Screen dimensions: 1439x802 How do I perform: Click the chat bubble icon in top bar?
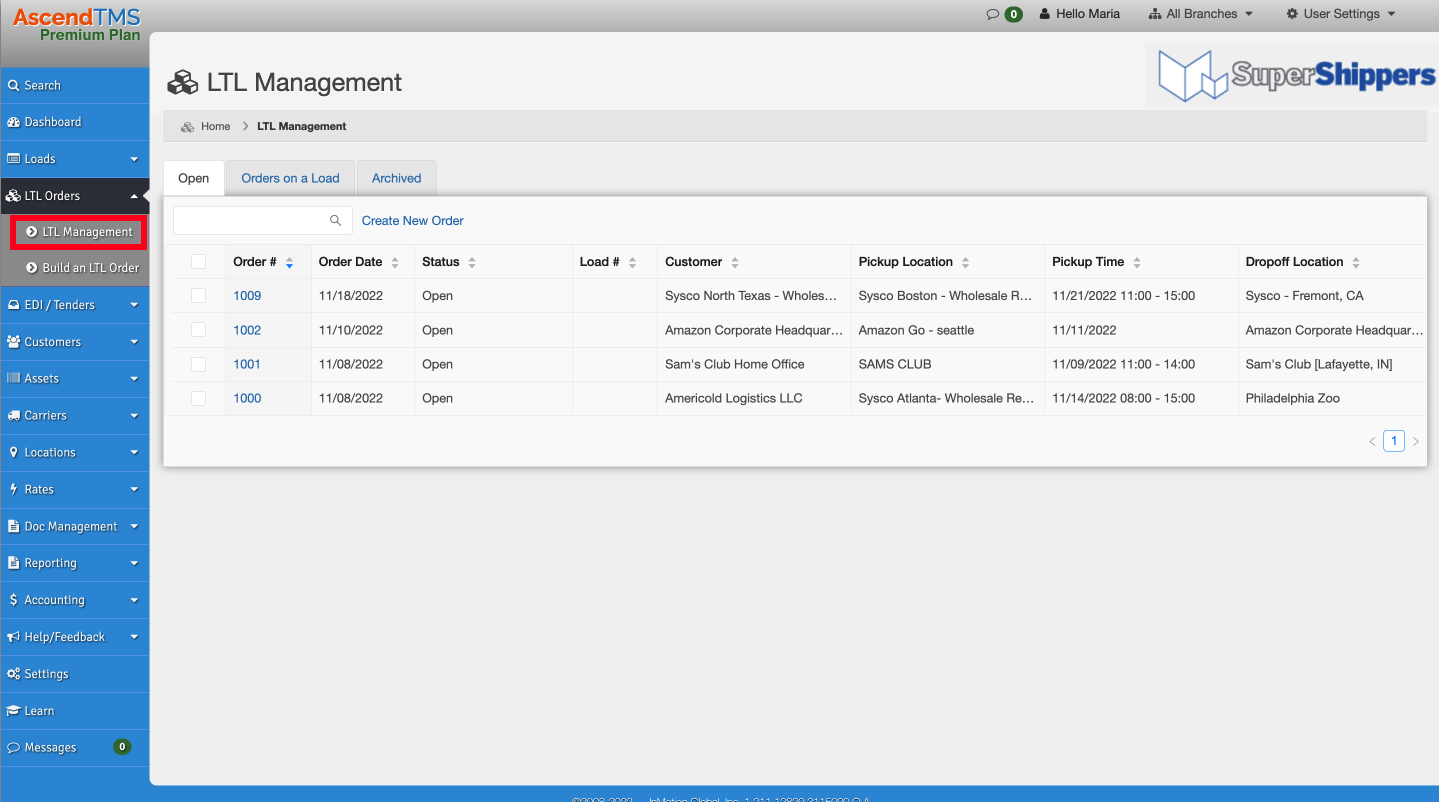(x=993, y=14)
